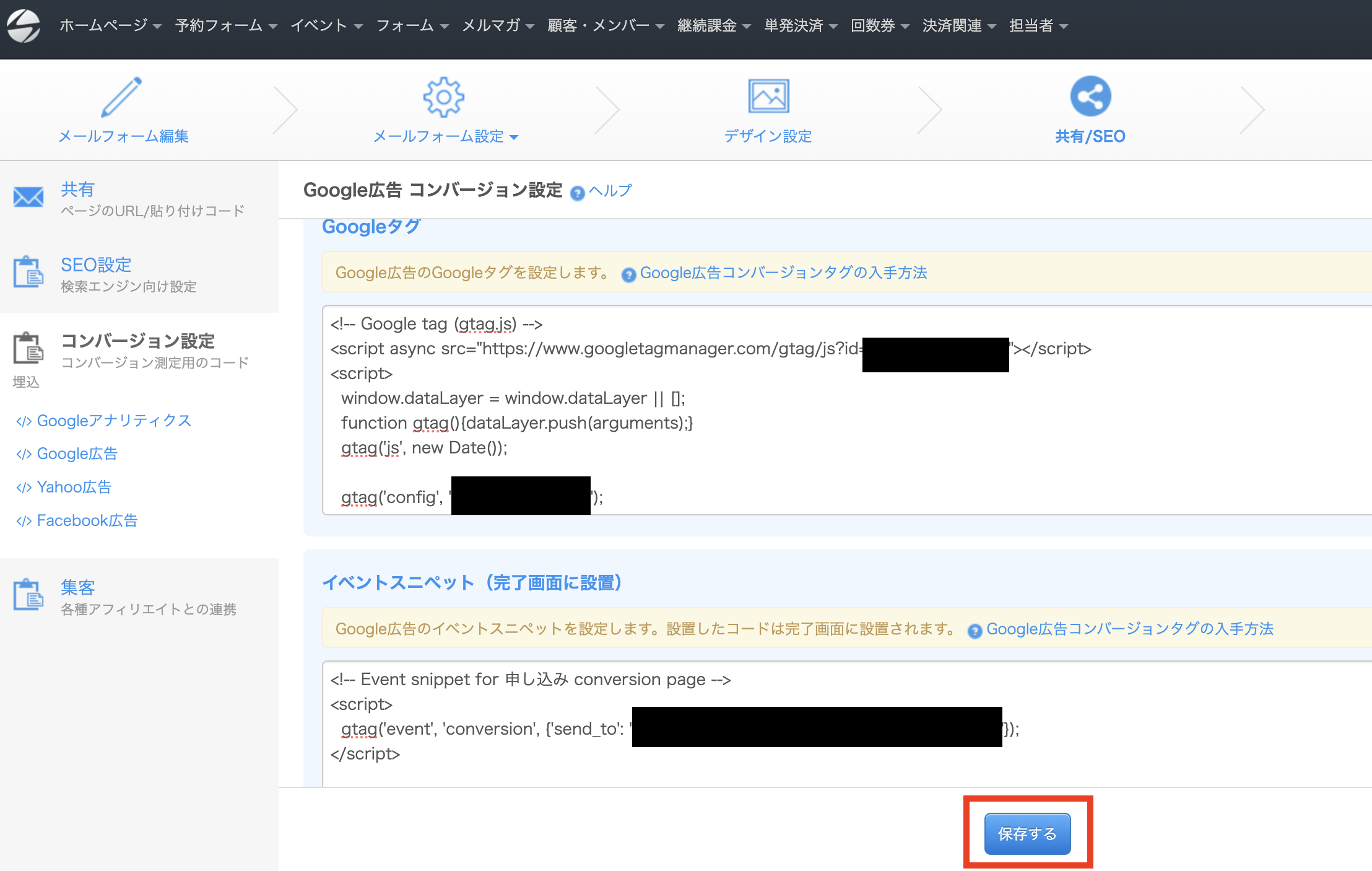Click the help question icon next to ヘルプ
The height and width of the screenshot is (871, 1372).
577,193
